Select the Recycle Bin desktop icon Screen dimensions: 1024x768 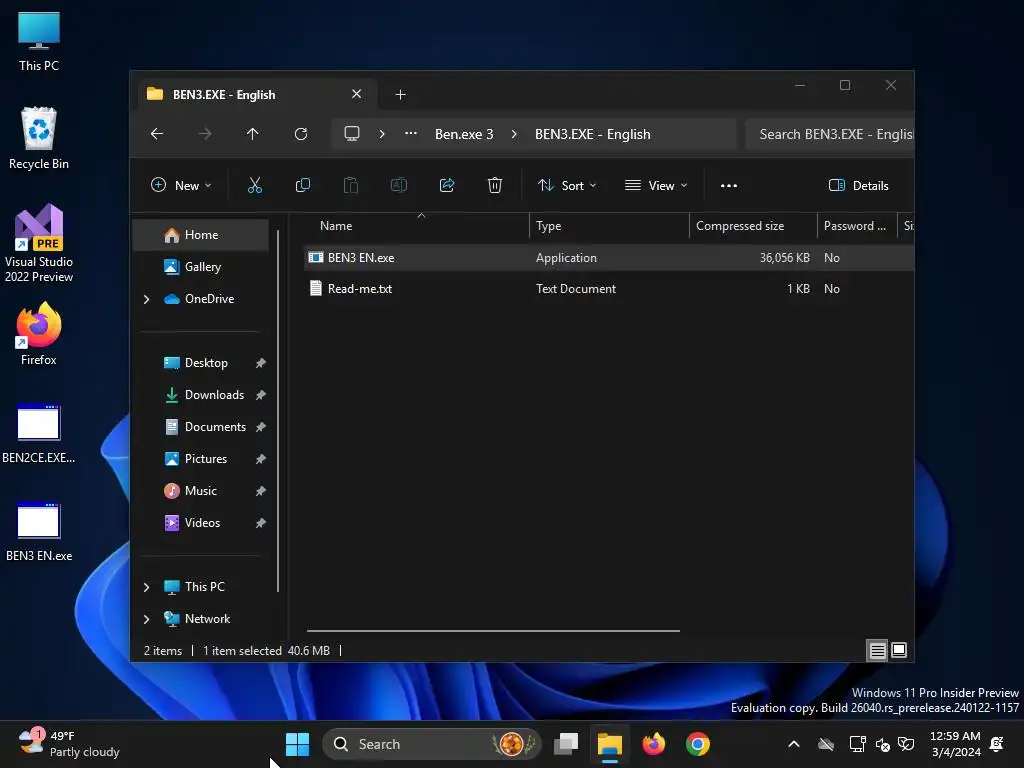tap(39, 138)
